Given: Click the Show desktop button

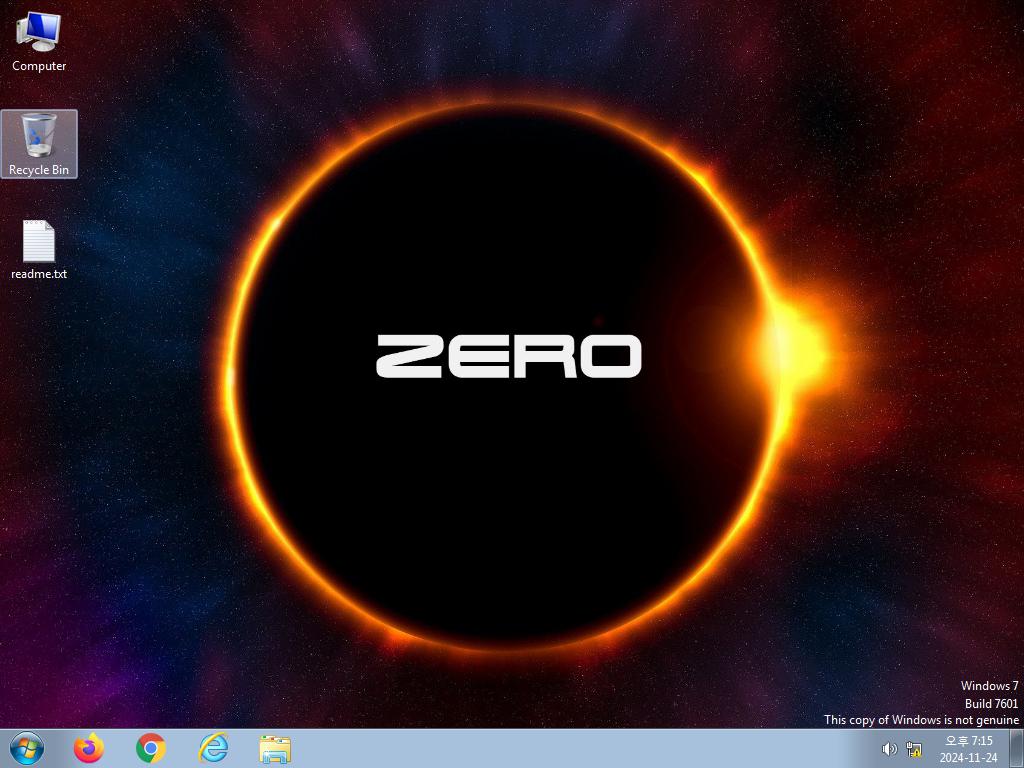Looking at the screenshot, I should (1017, 748).
